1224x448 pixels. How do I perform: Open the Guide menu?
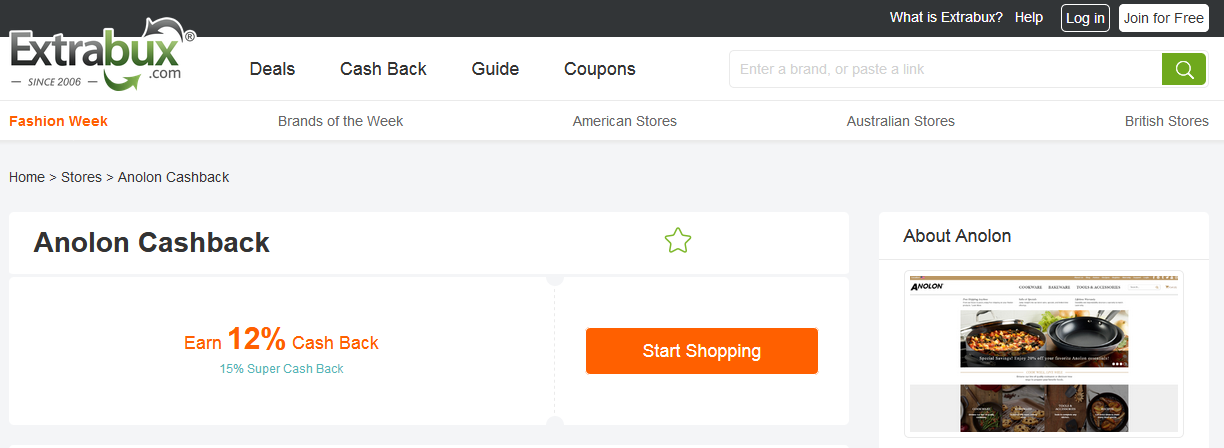point(495,69)
